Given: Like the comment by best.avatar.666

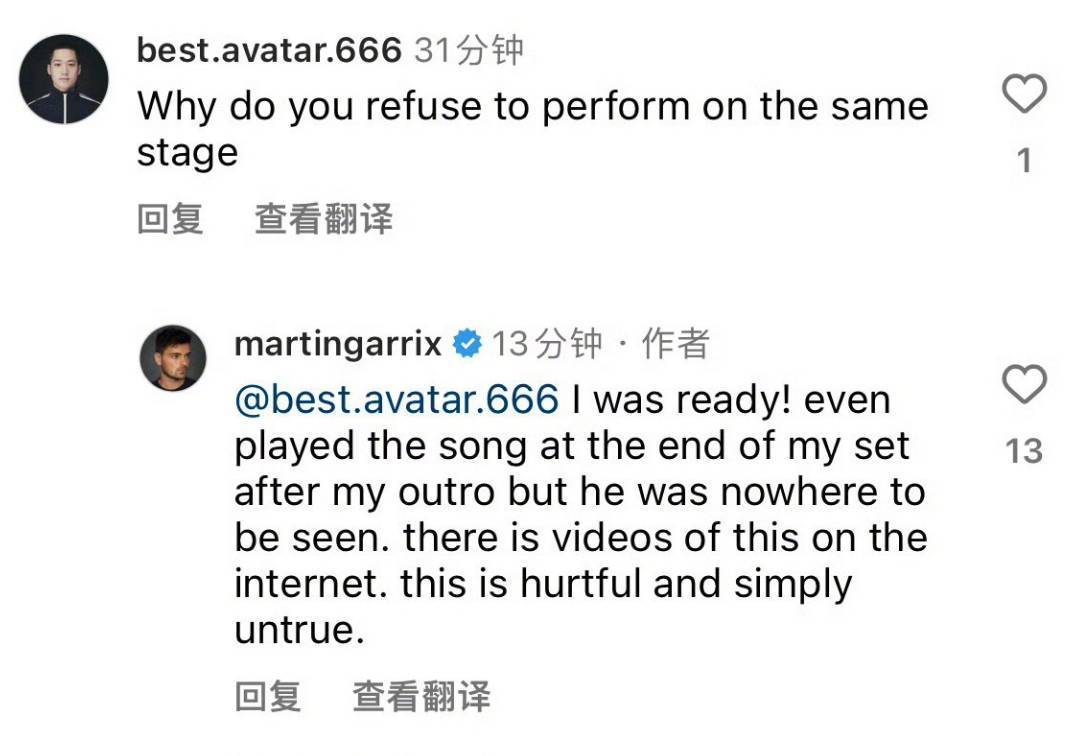Looking at the screenshot, I should [x=1023, y=96].
